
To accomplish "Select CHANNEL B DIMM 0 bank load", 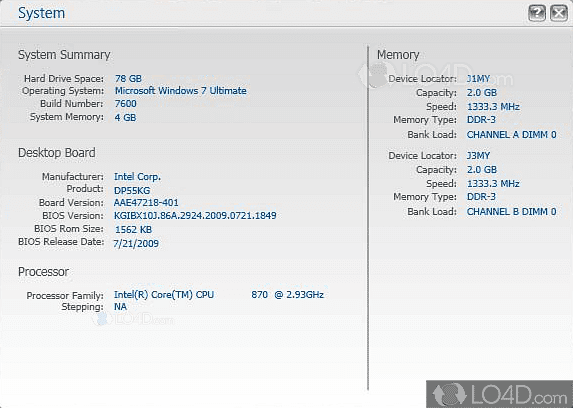I will 512,211.
